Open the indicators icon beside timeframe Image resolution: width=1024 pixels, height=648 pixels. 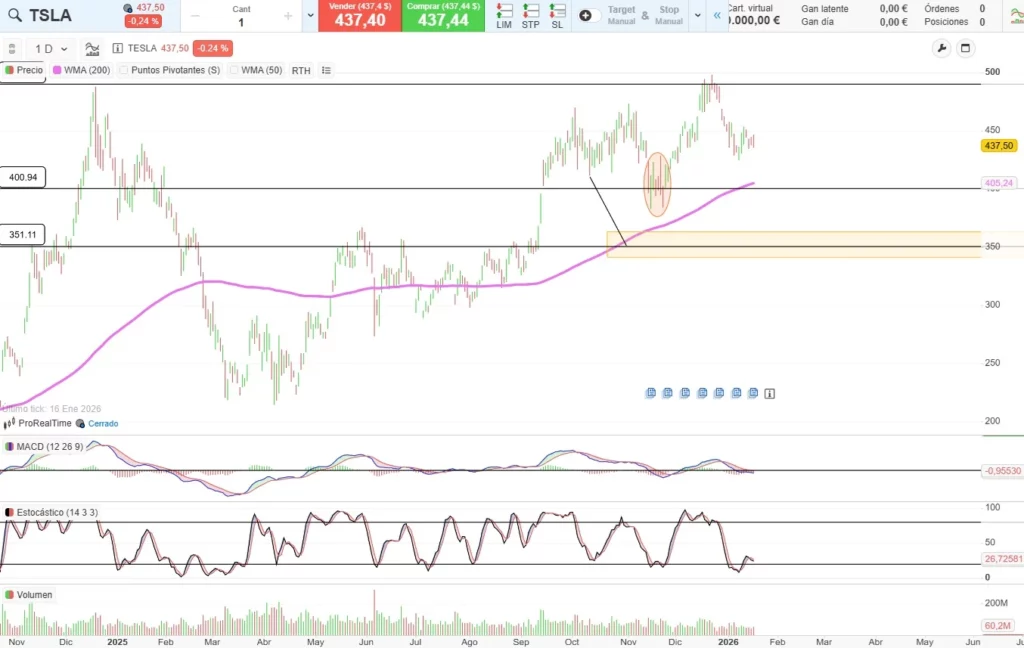coord(92,48)
